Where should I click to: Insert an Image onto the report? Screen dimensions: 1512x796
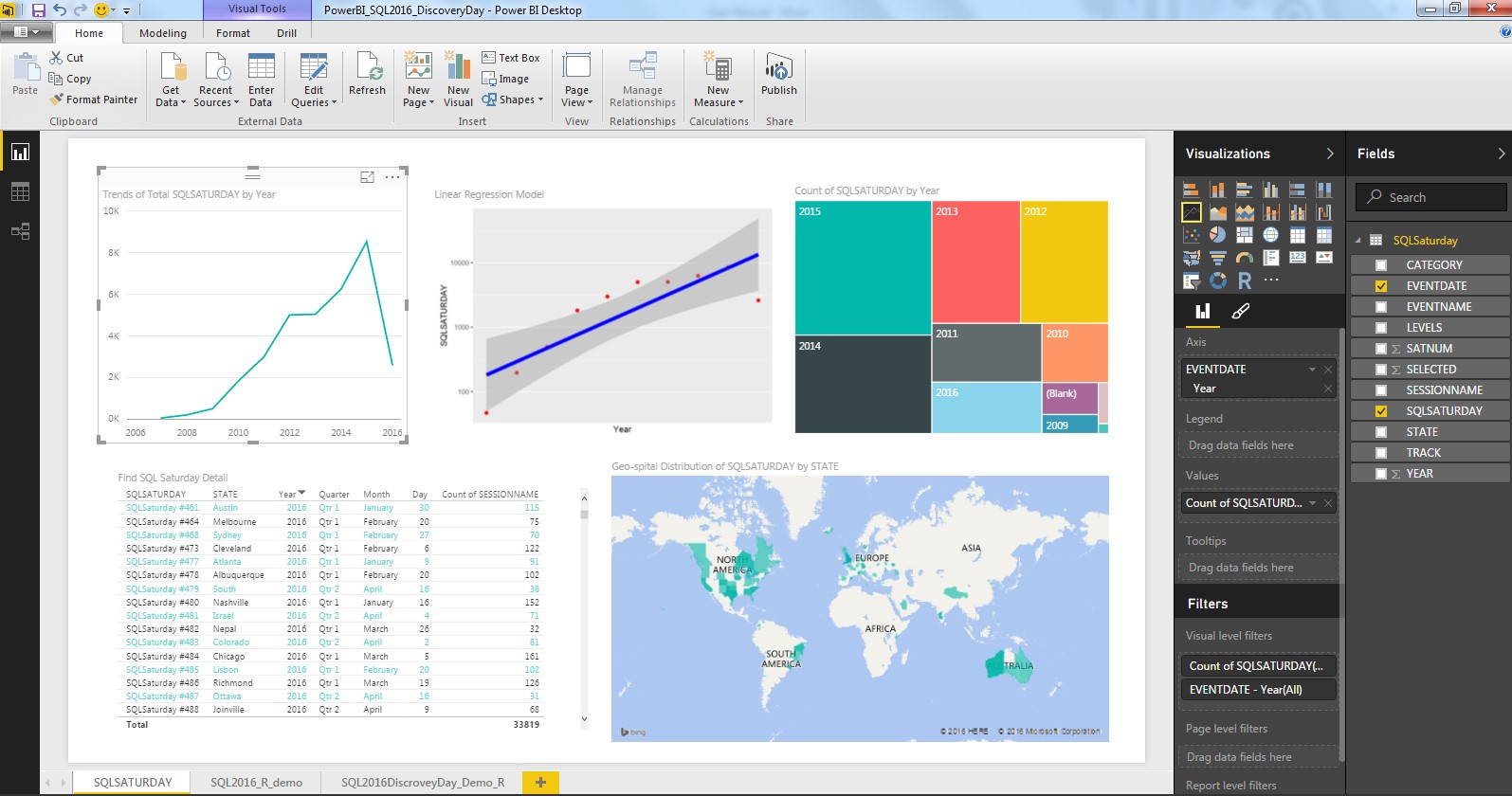505,79
